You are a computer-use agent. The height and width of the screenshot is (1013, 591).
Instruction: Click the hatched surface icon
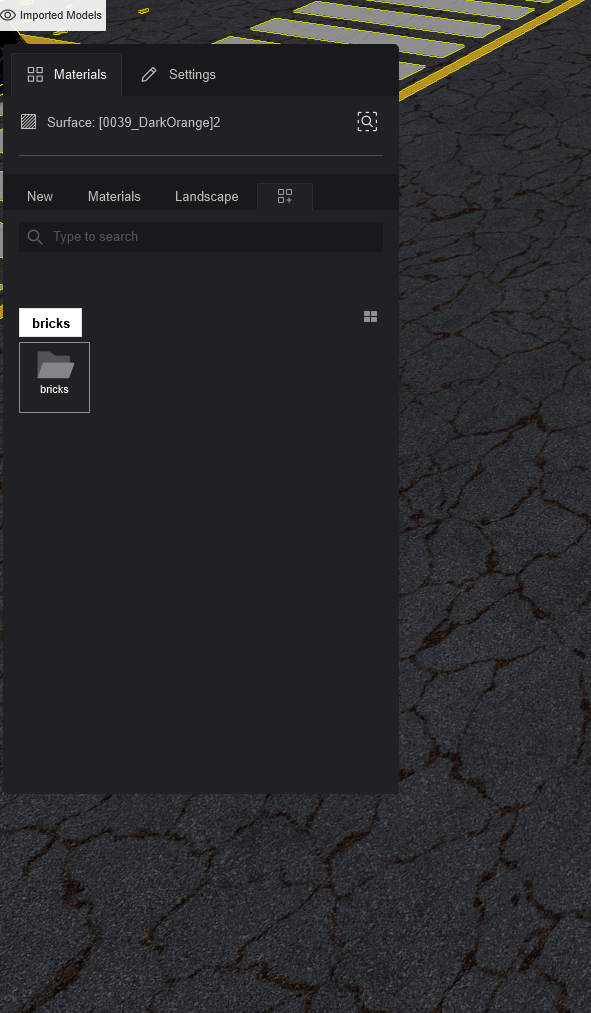[x=28, y=121]
